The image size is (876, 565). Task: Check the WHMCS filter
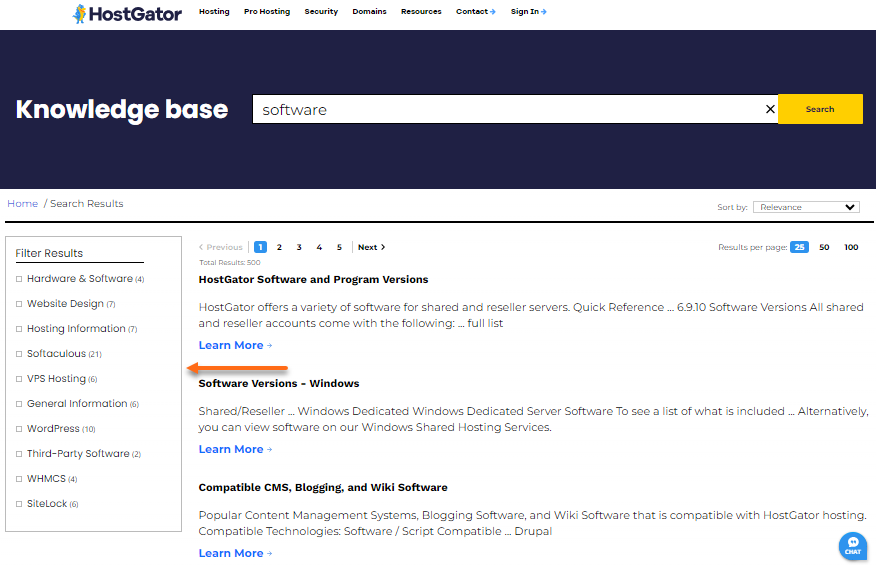pyautogui.click(x=19, y=479)
